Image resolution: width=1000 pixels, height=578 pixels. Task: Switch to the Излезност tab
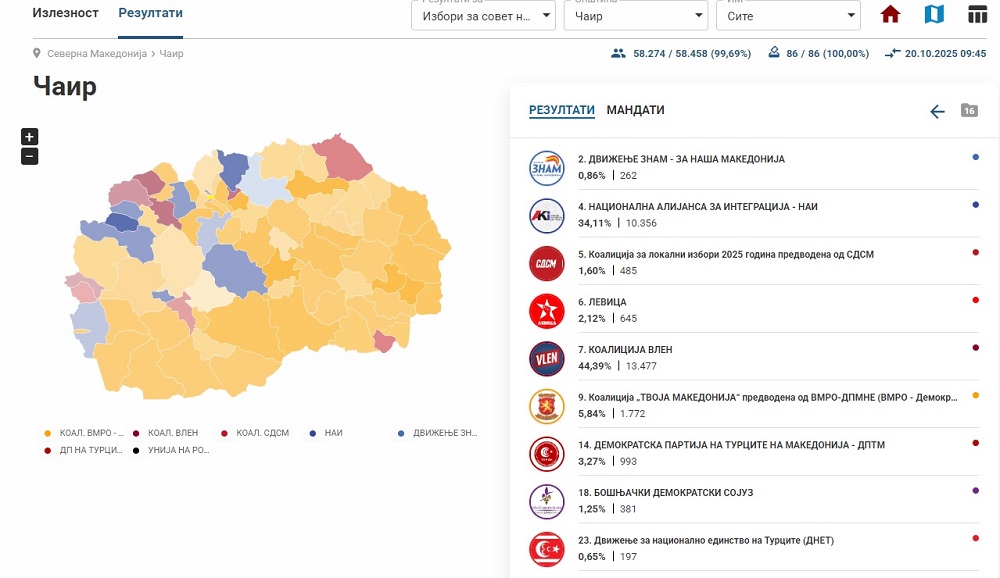66,13
